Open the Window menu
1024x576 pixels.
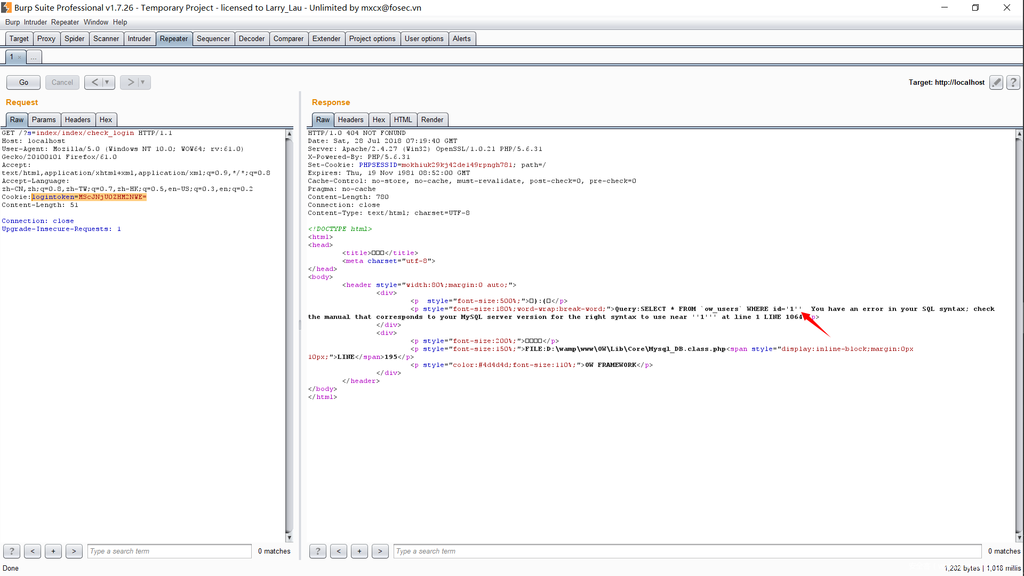click(96, 21)
